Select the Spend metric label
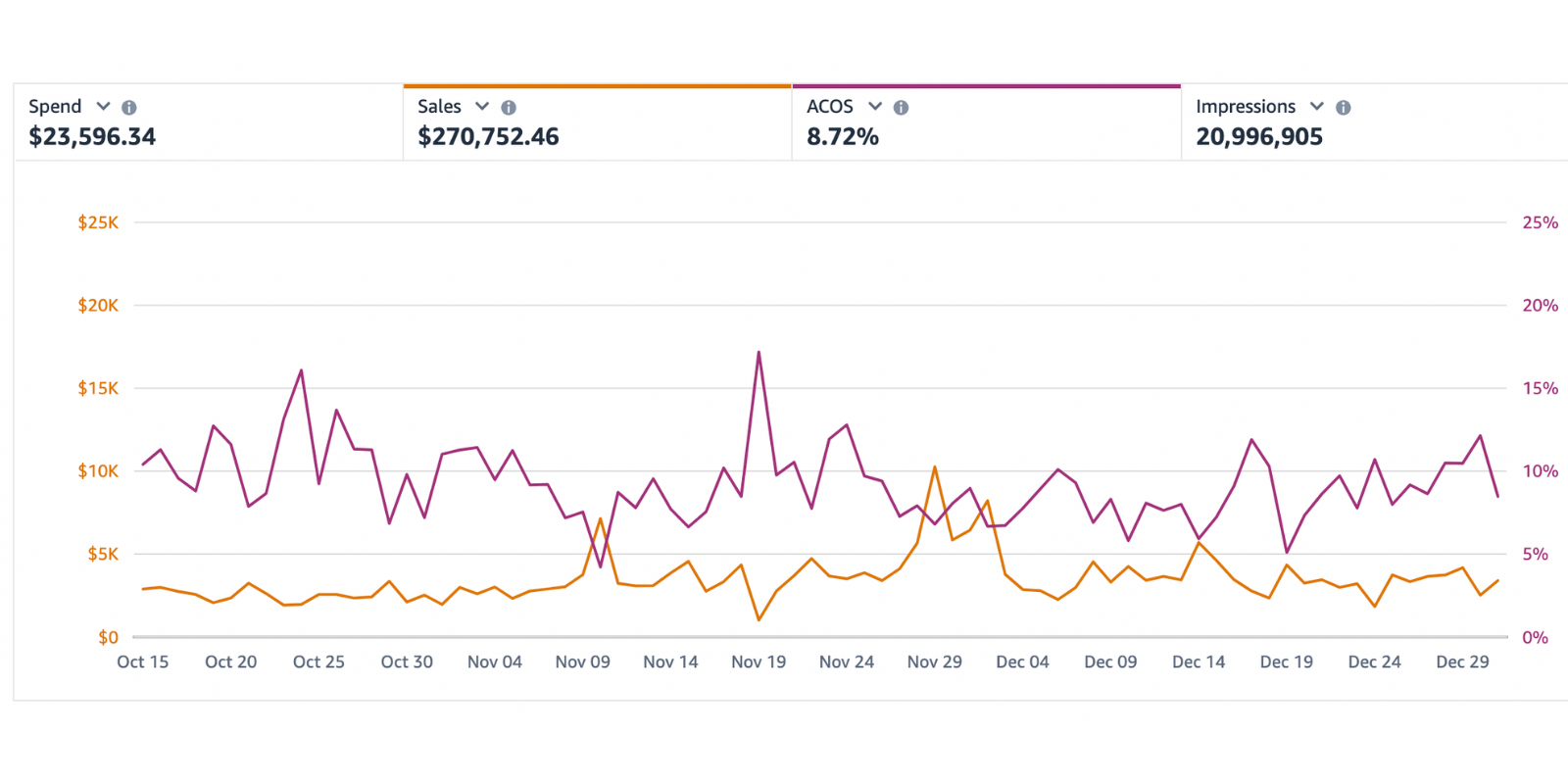The image size is (1568, 784). (x=55, y=107)
